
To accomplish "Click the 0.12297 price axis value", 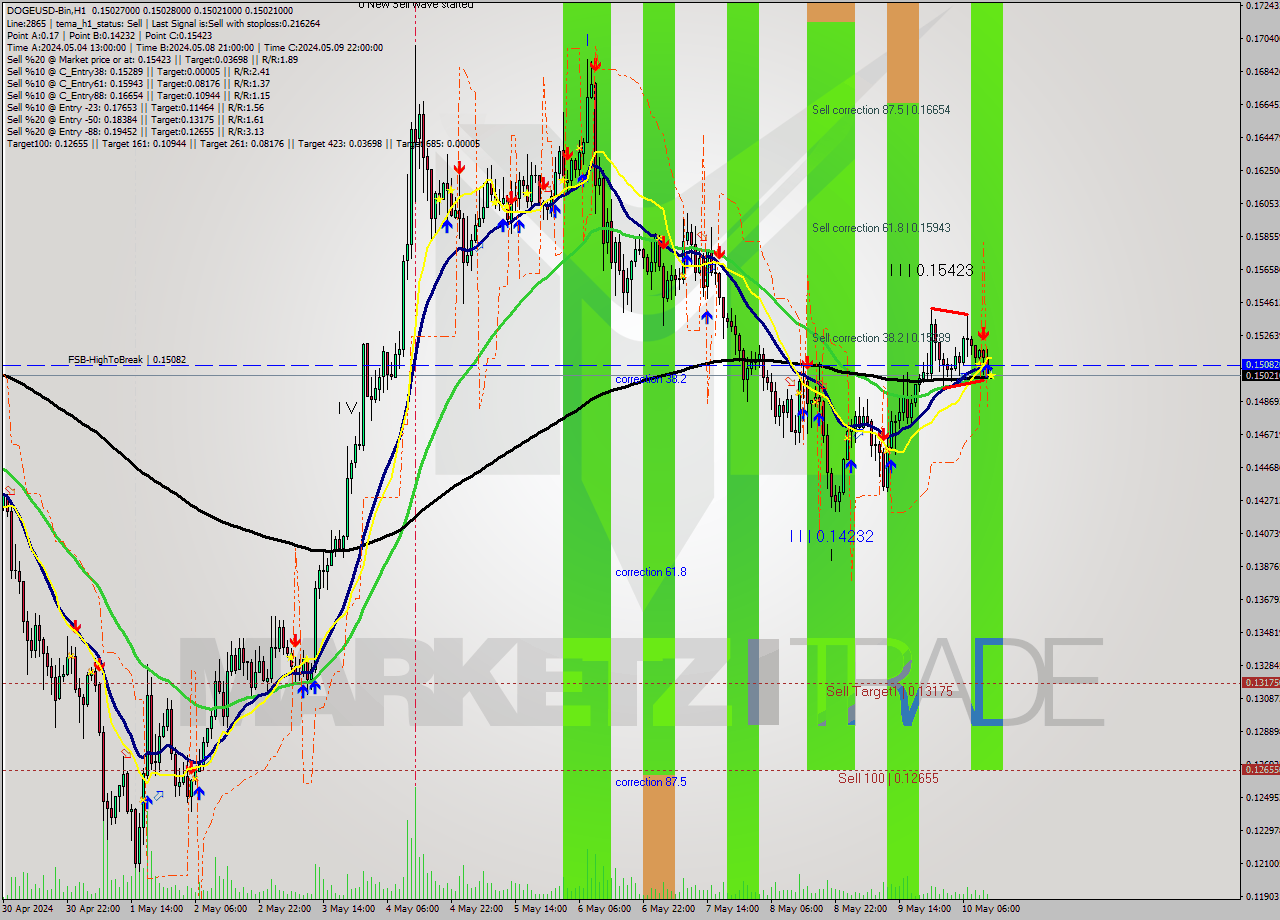I will pyautogui.click(x=1262, y=830).
